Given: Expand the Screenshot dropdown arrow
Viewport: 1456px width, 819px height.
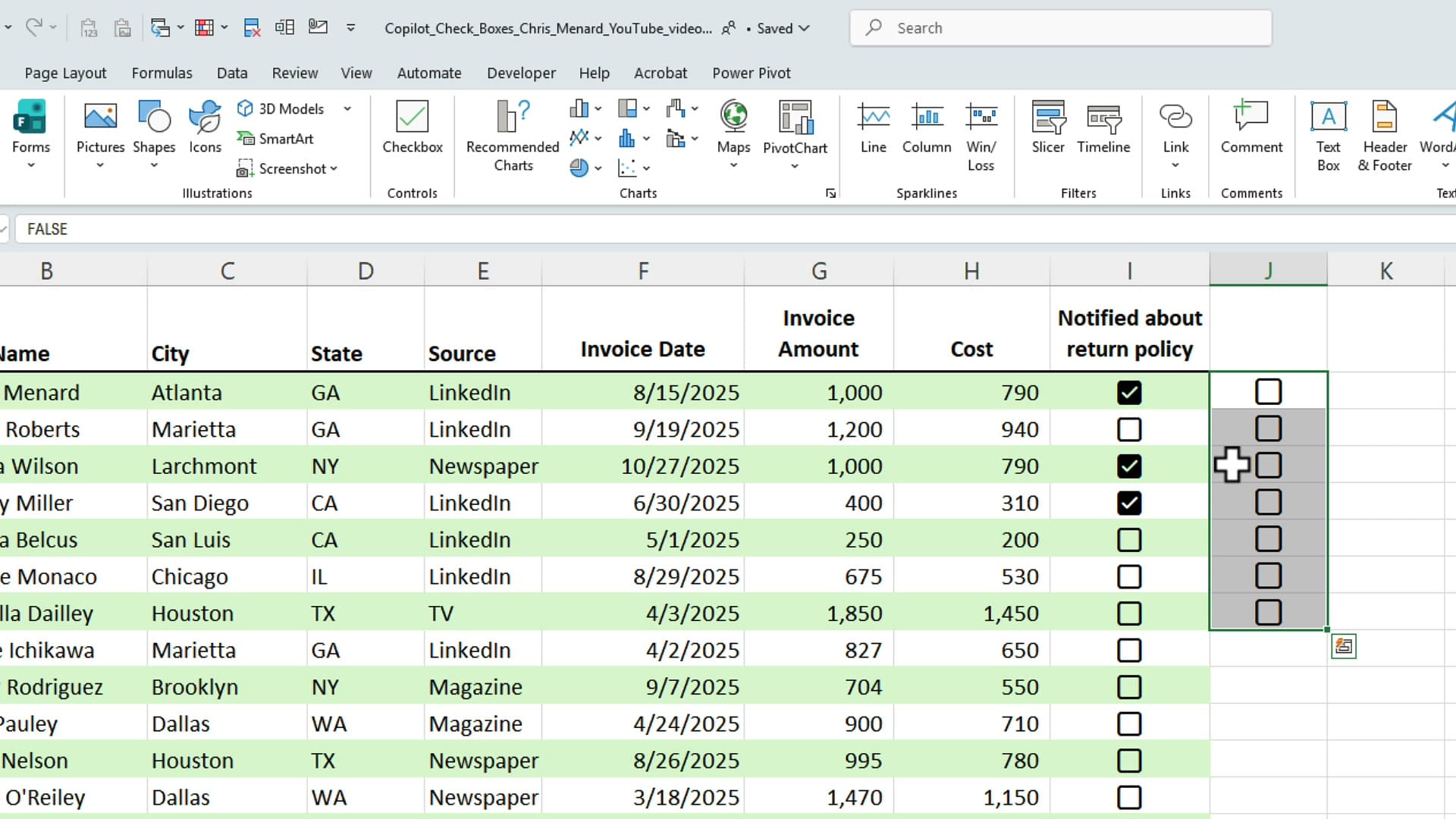Looking at the screenshot, I should click(x=334, y=168).
